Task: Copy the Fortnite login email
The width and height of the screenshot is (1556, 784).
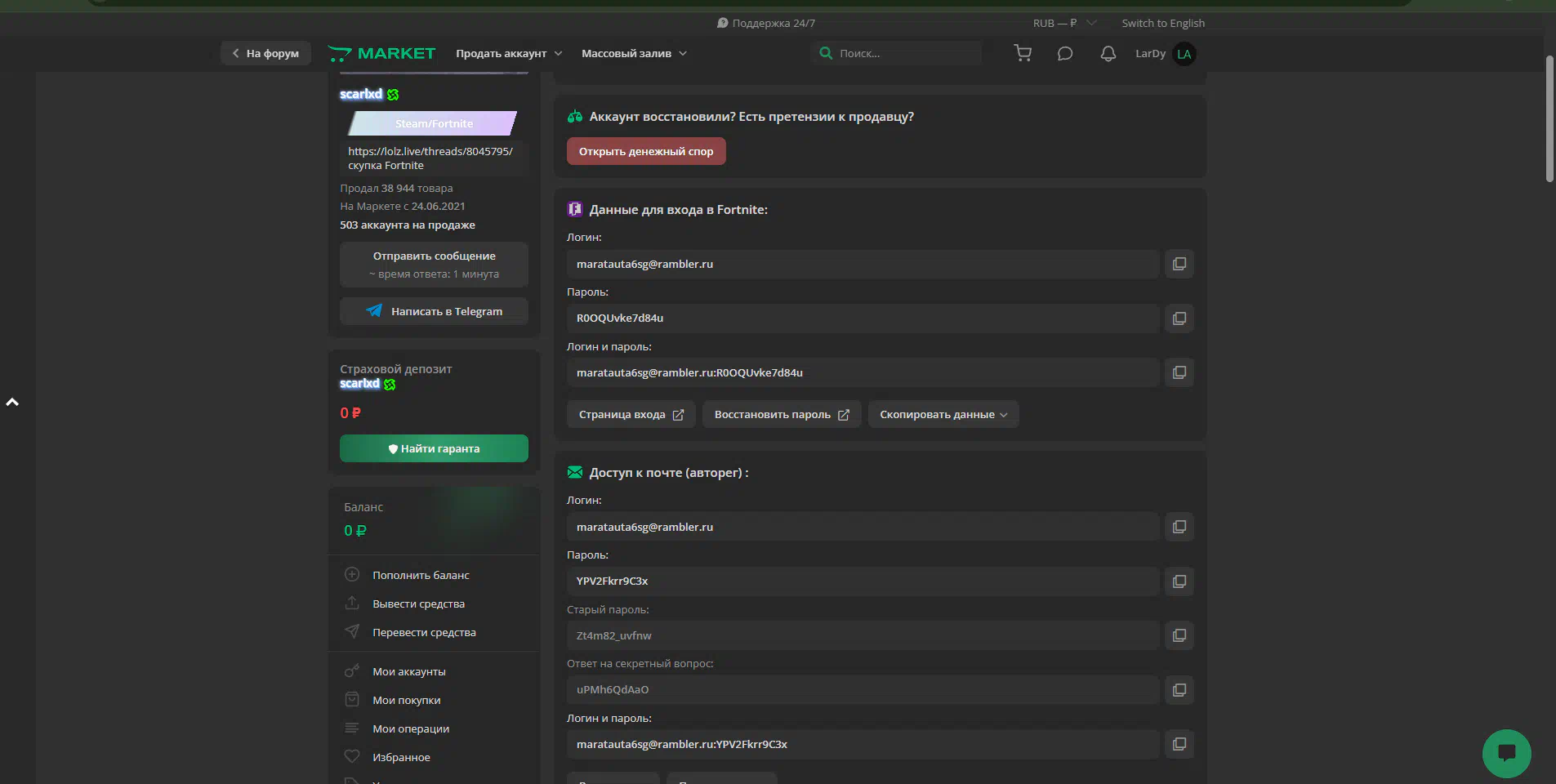Action: pyautogui.click(x=1179, y=264)
